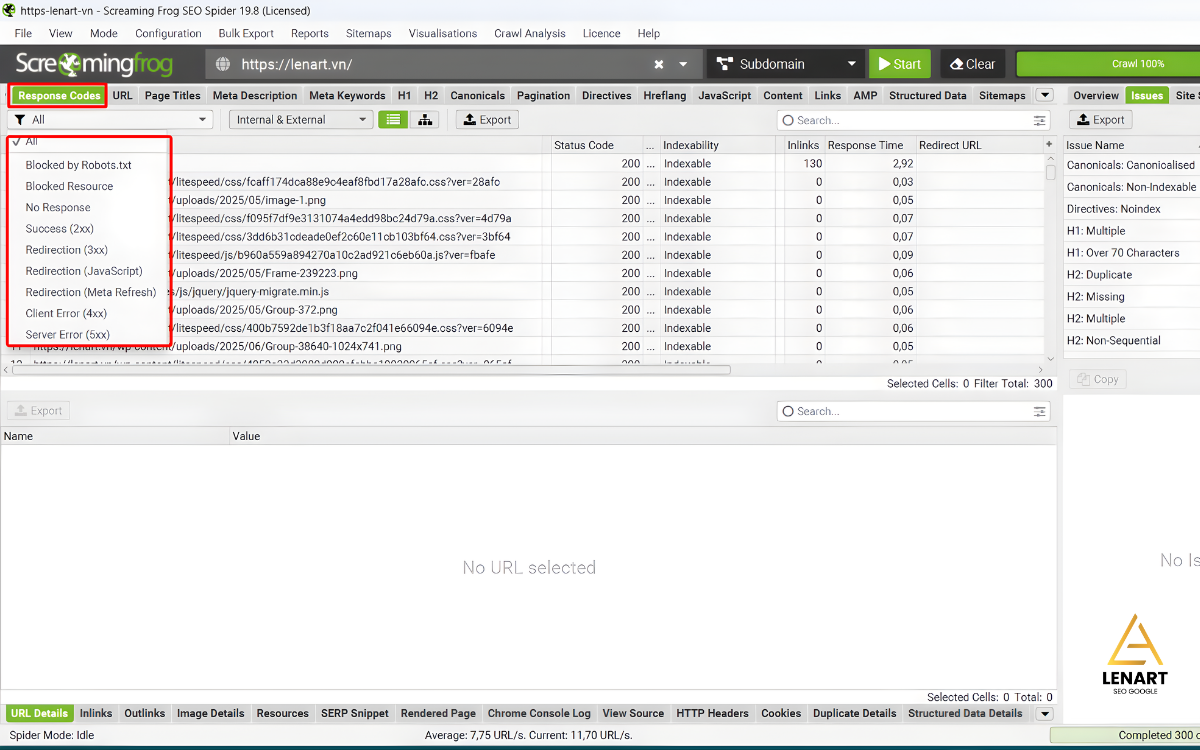Screen dimensions: 1200x750
Task: Select the green list view icon
Action: click(393, 119)
